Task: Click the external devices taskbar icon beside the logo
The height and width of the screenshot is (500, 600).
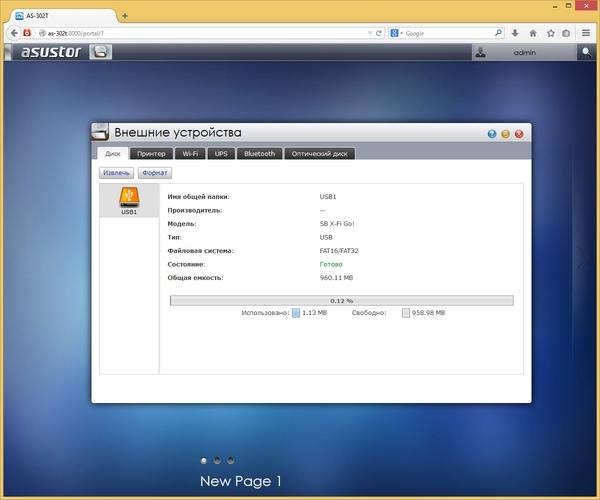Action: pyautogui.click(x=101, y=52)
